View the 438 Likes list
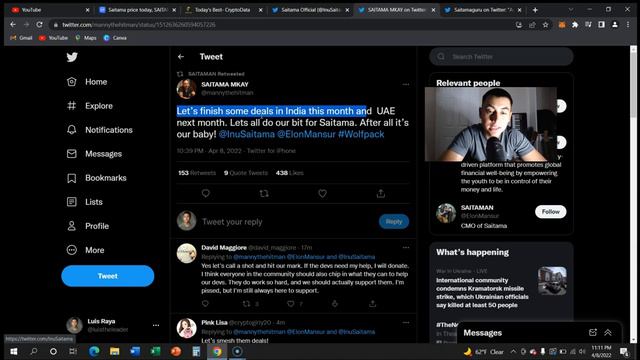This screenshot has width=640, height=360. tap(289, 173)
